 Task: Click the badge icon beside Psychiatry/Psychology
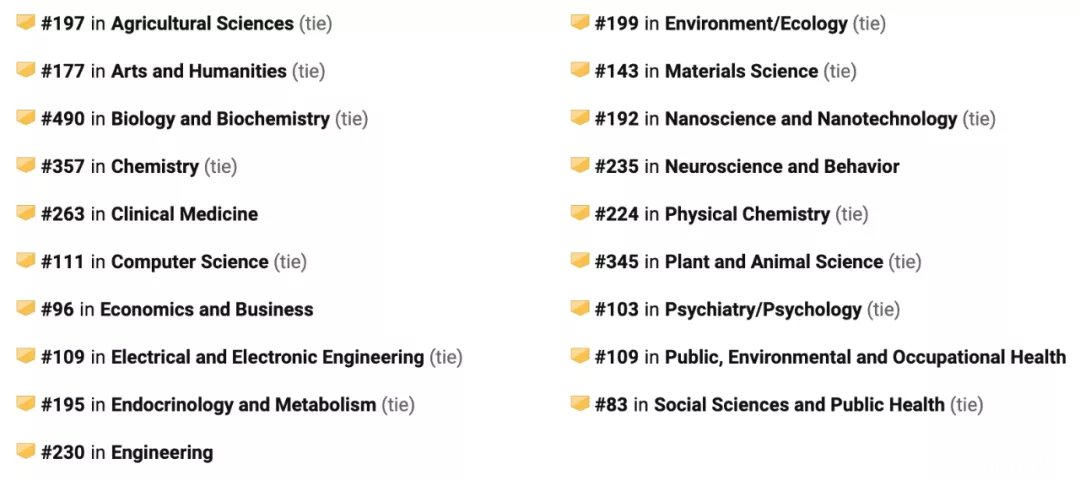pyautogui.click(x=579, y=309)
